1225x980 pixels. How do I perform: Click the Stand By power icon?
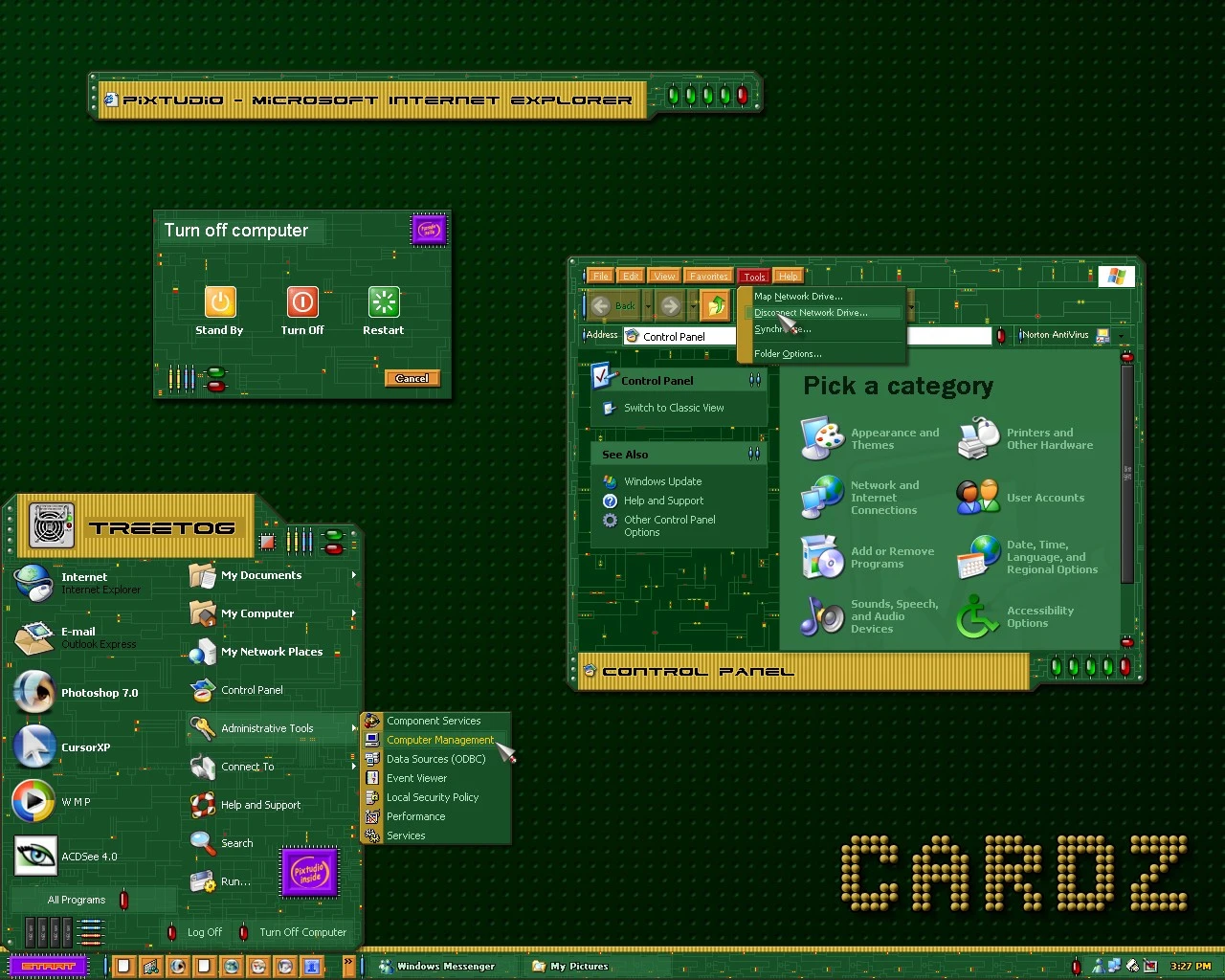point(220,302)
